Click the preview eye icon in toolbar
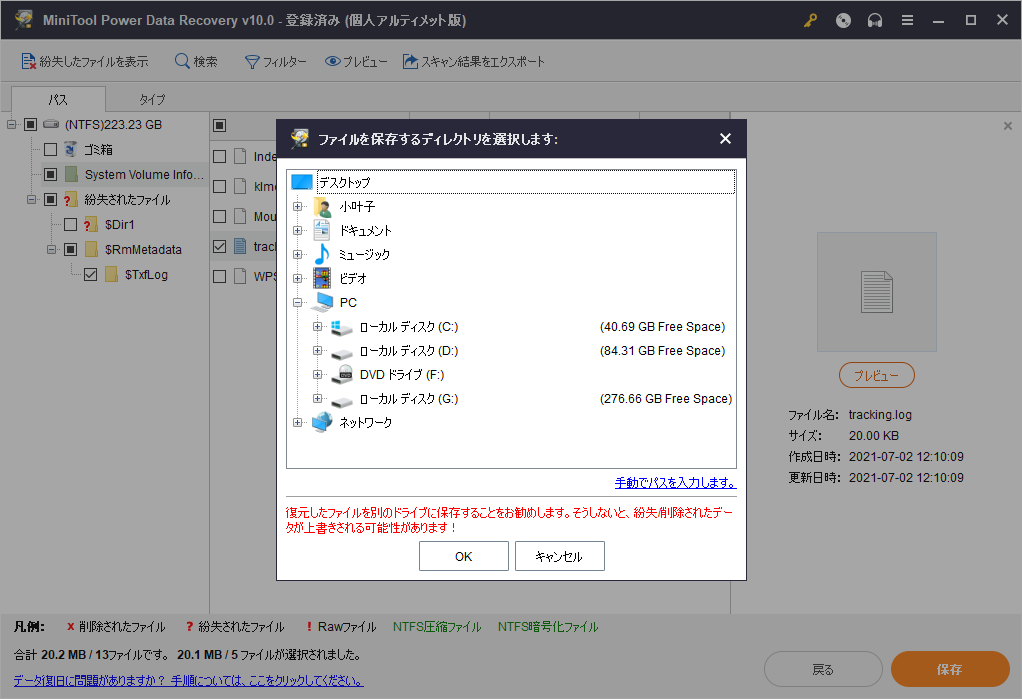Viewport: 1022px width, 699px height. point(333,62)
